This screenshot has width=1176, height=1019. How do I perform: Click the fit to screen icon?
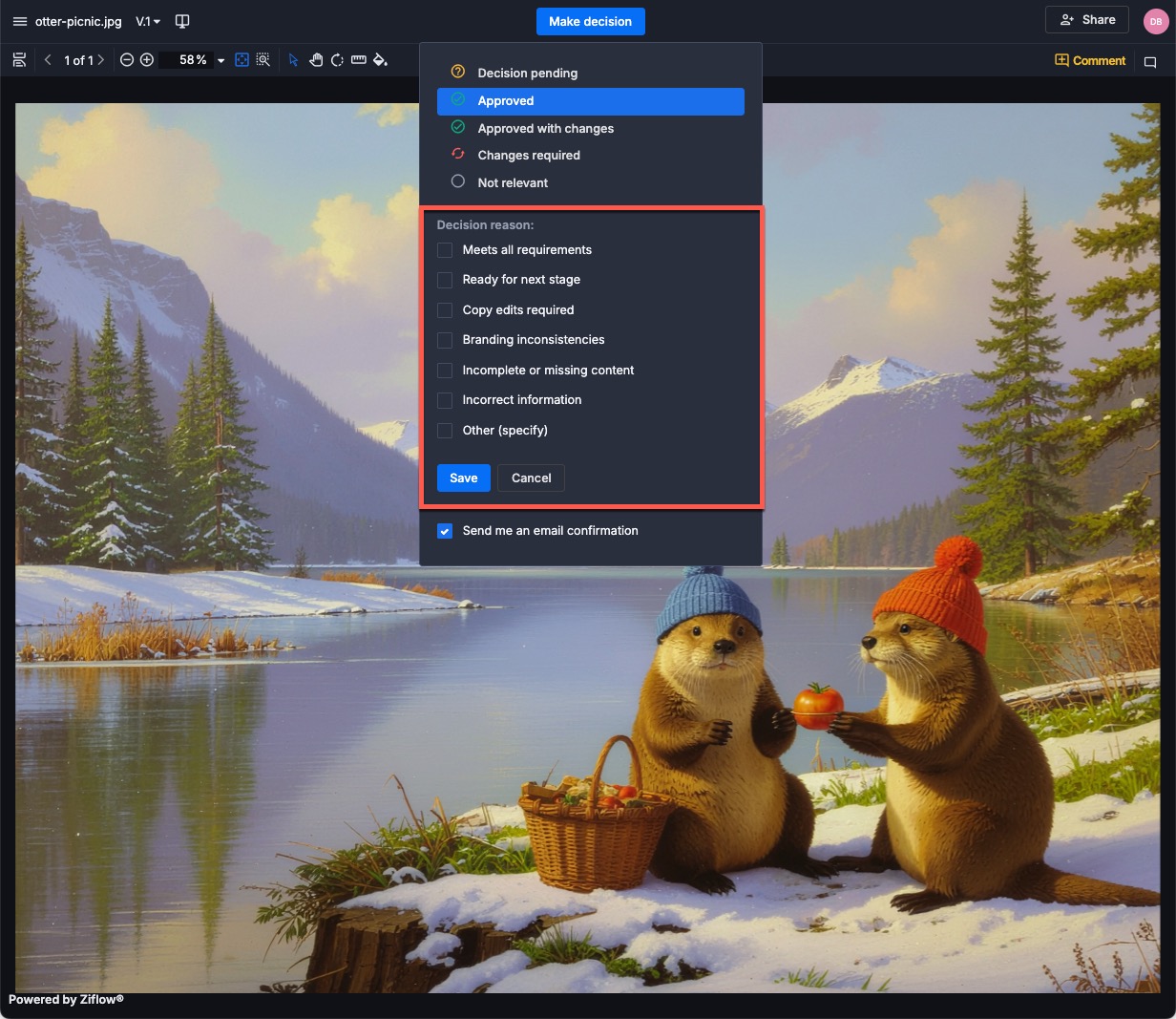[241, 60]
